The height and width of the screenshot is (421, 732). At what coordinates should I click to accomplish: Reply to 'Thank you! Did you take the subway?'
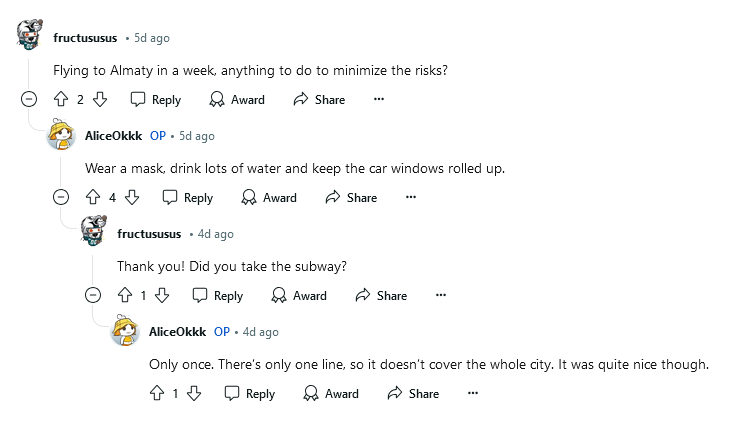[x=218, y=295]
